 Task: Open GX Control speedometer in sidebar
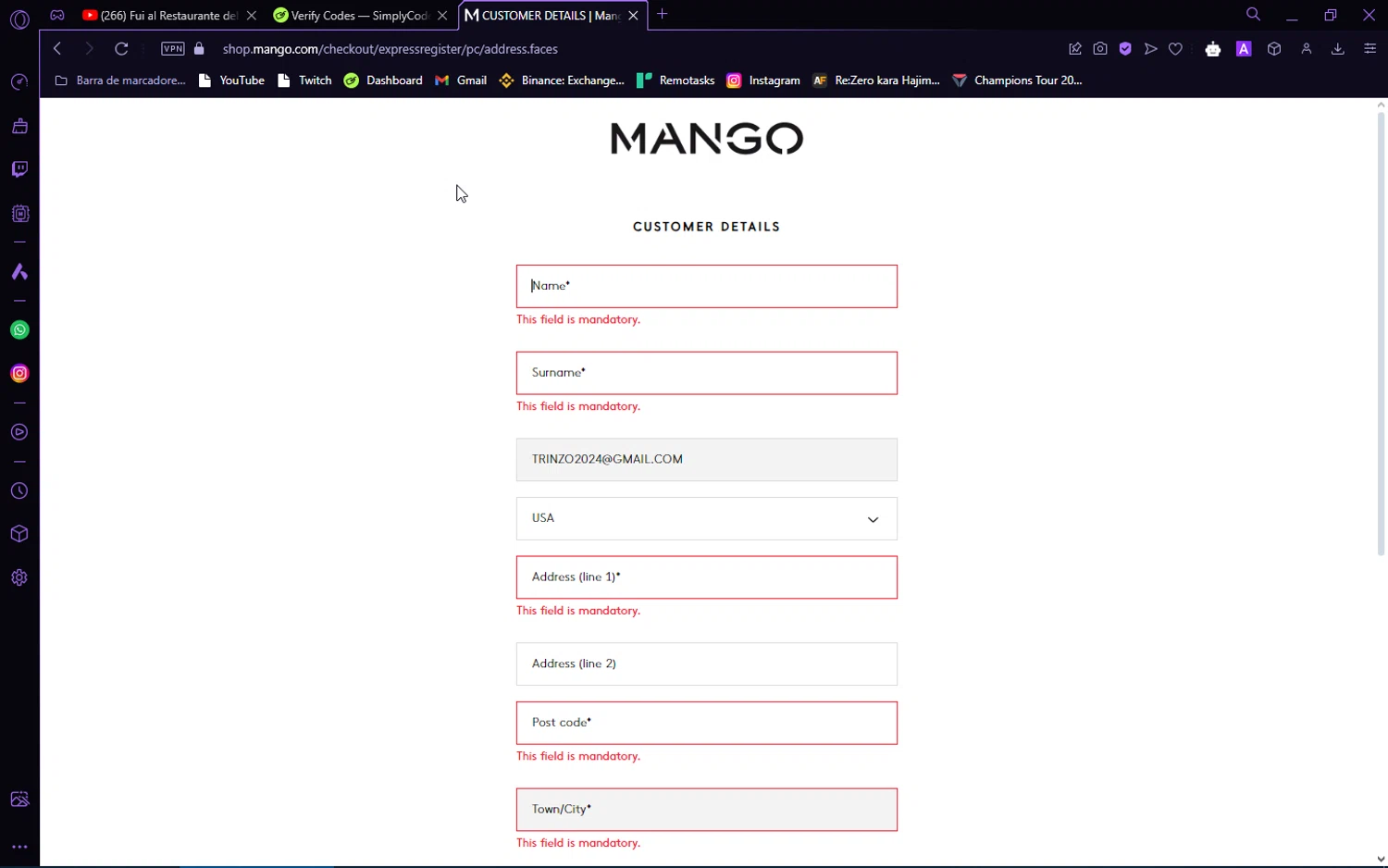click(x=19, y=82)
